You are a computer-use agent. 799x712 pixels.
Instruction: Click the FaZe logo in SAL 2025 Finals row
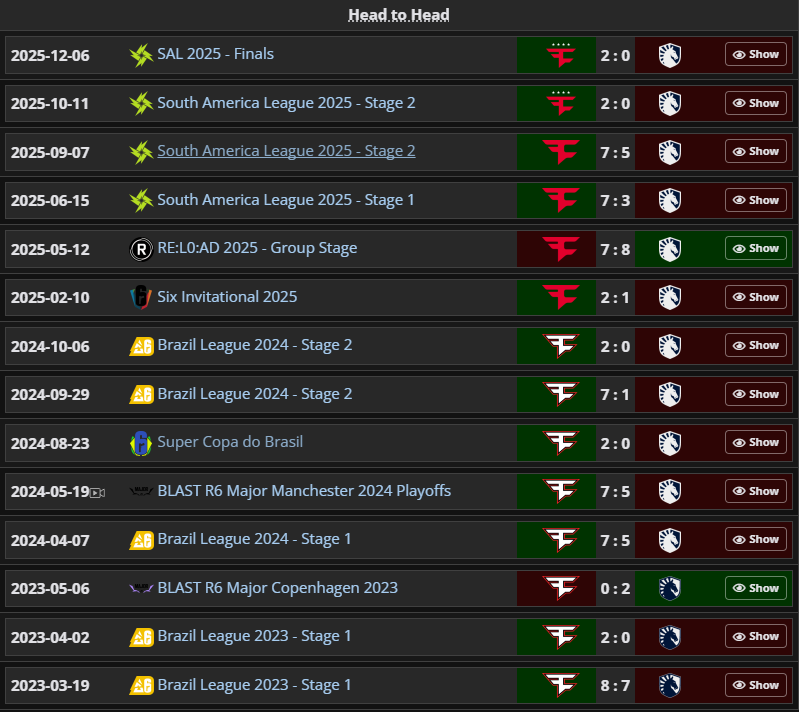click(561, 55)
